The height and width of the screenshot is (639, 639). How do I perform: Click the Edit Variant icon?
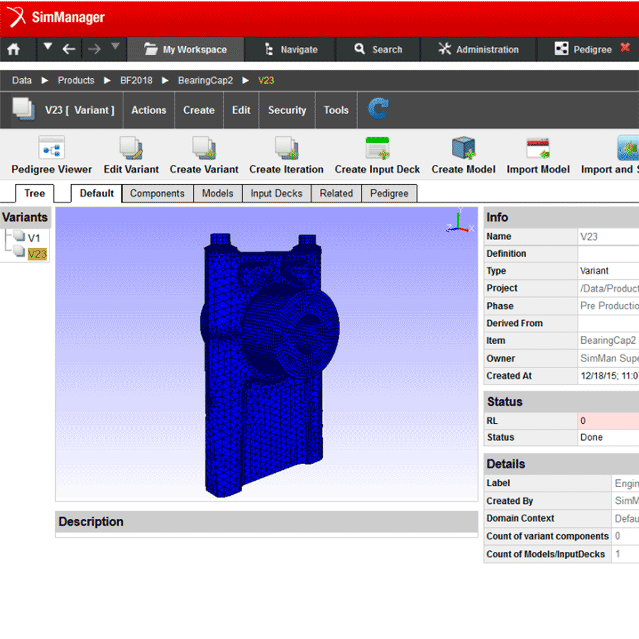(x=131, y=148)
